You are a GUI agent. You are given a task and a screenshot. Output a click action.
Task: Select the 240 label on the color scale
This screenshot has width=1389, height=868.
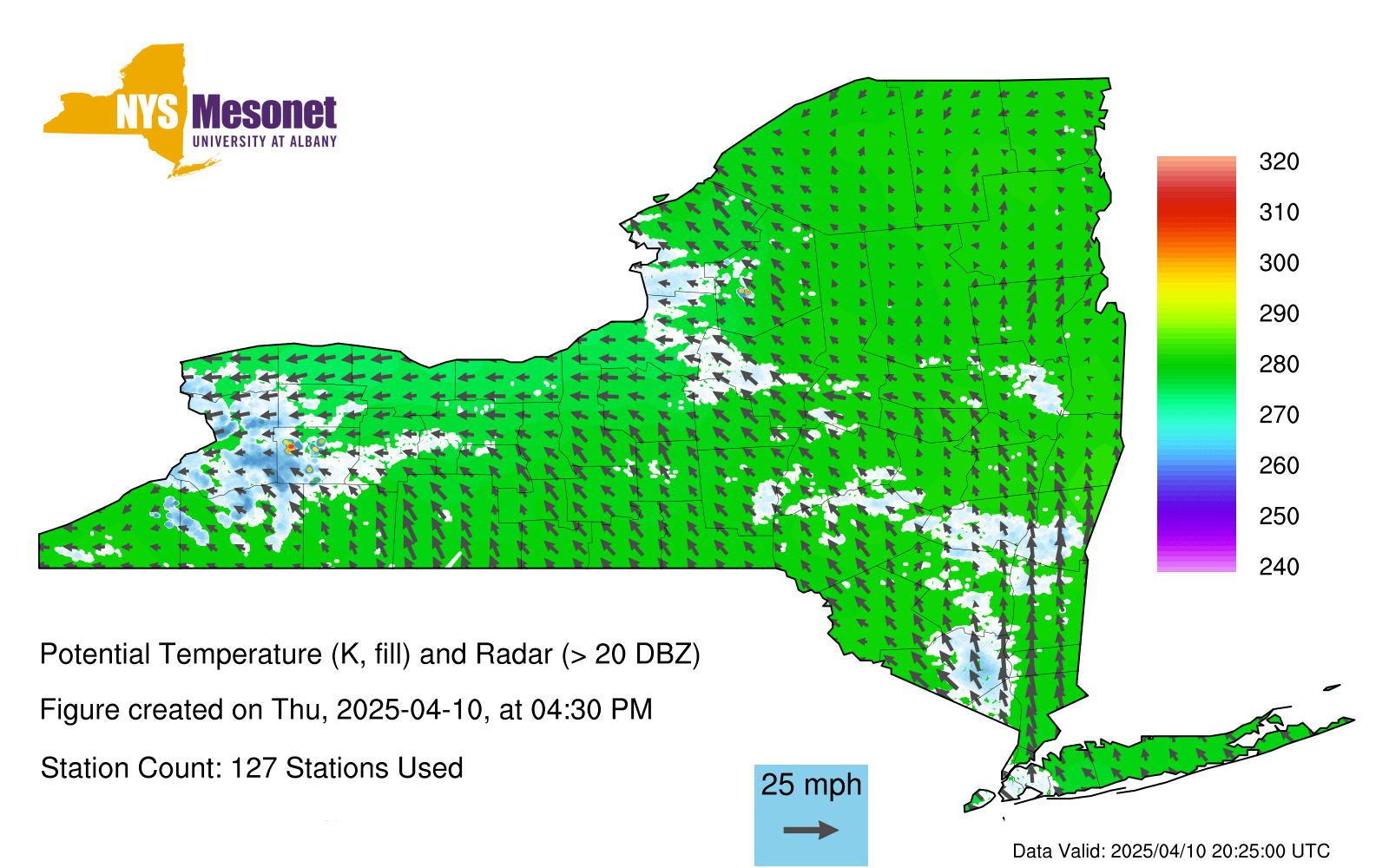click(x=1279, y=567)
